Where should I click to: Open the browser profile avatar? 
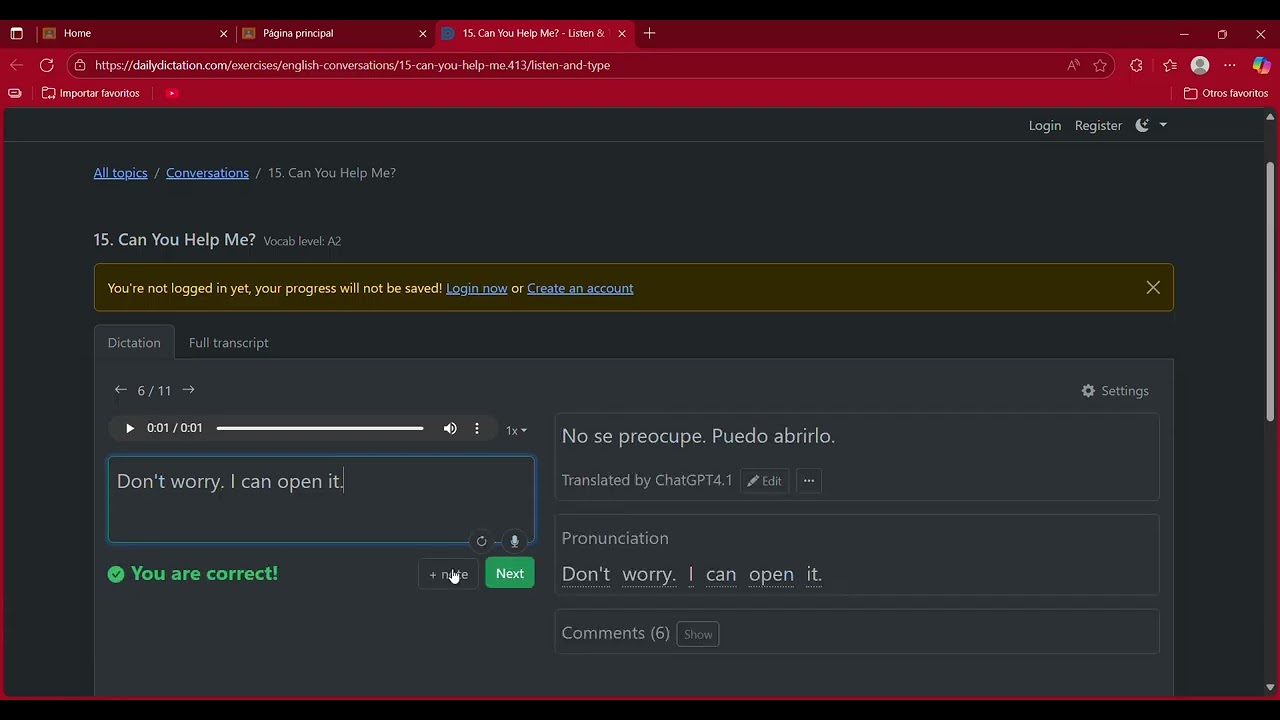[1200, 65]
